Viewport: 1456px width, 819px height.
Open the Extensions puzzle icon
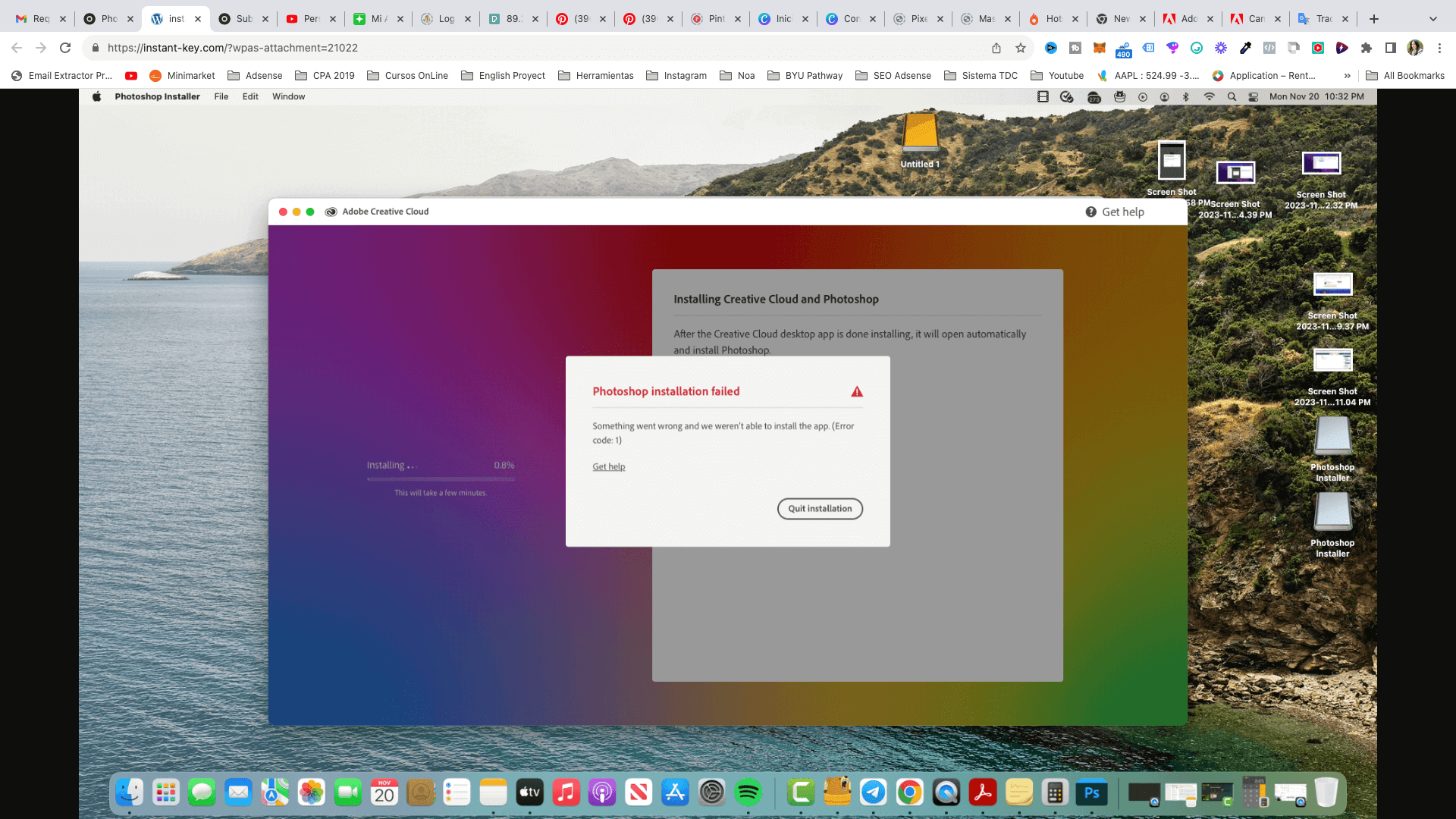(x=1367, y=48)
